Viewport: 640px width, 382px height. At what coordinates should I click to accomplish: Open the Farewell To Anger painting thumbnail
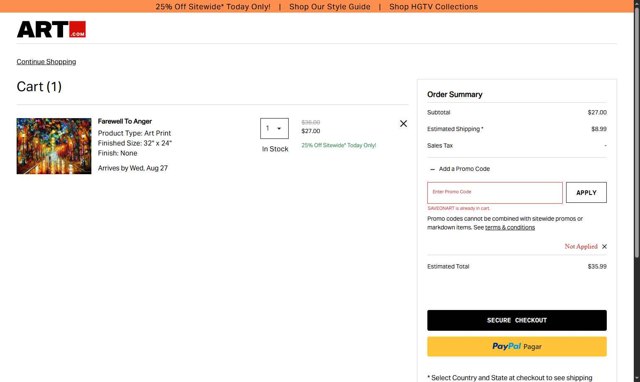[x=54, y=146]
